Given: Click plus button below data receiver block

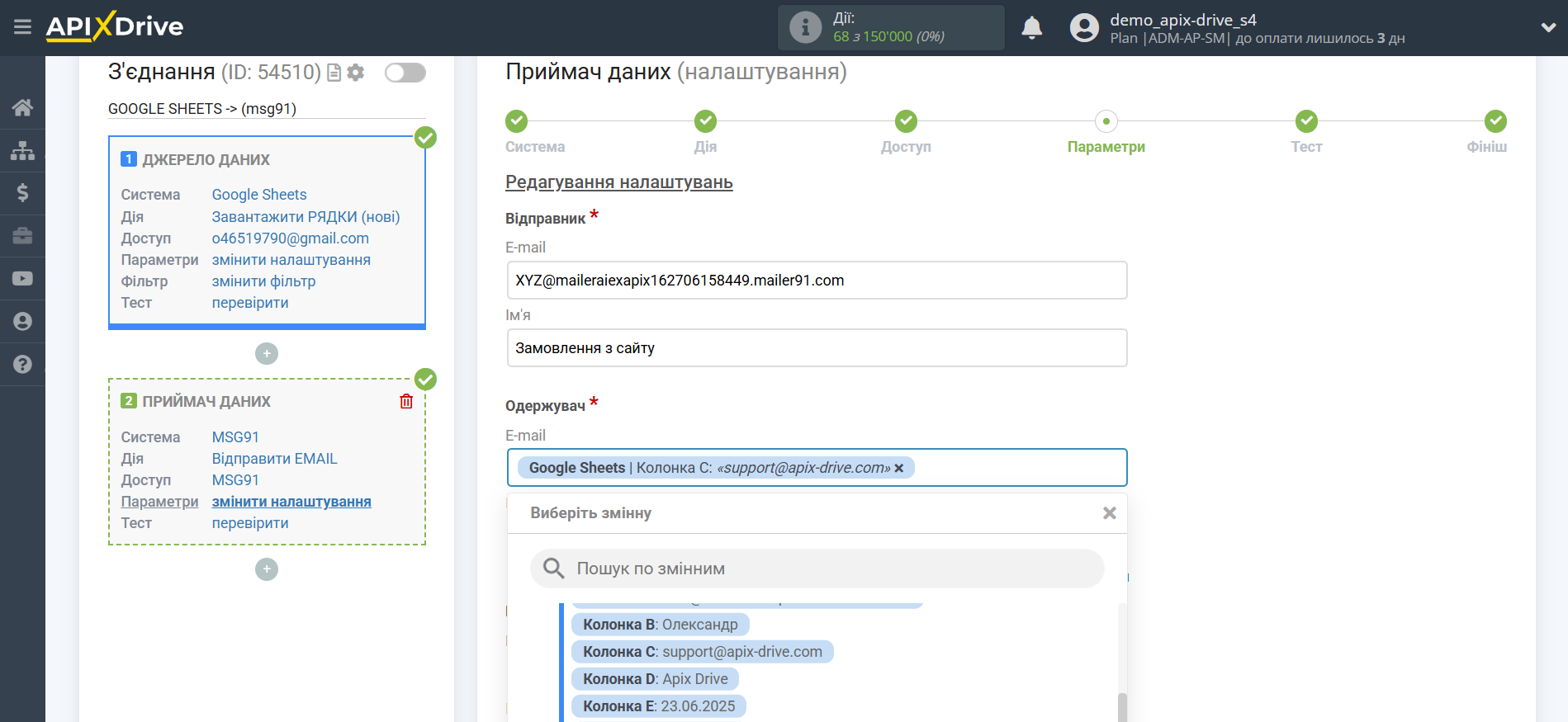Looking at the screenshot, I should pyautogui.click(x=267, y=569).
